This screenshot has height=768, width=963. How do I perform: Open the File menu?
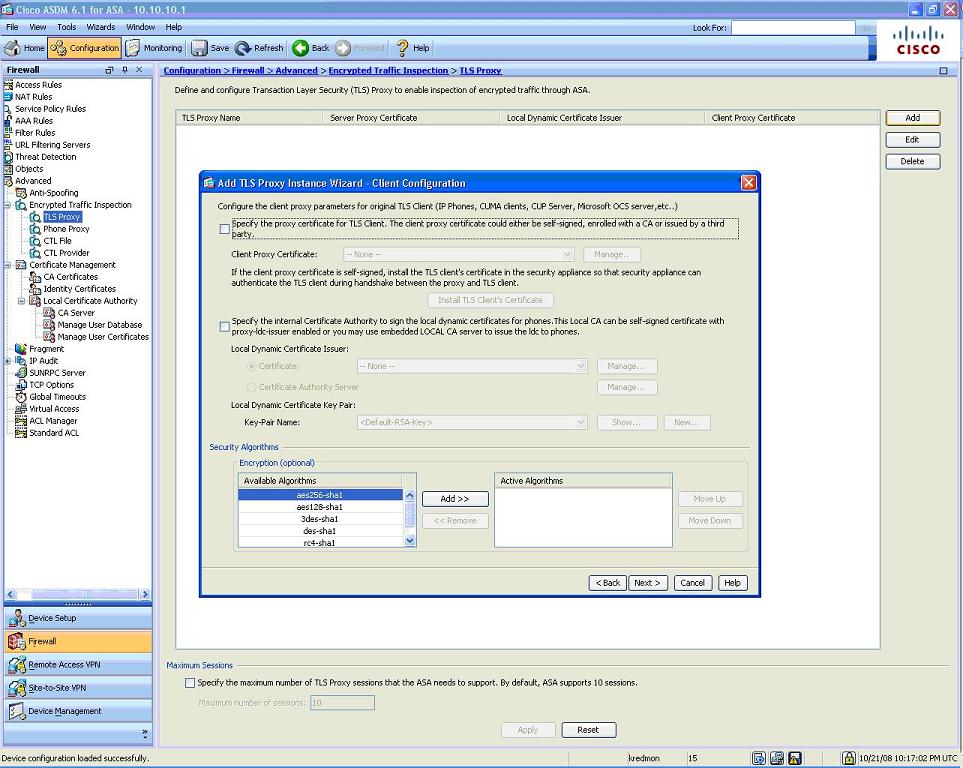[x=12, y=27]
